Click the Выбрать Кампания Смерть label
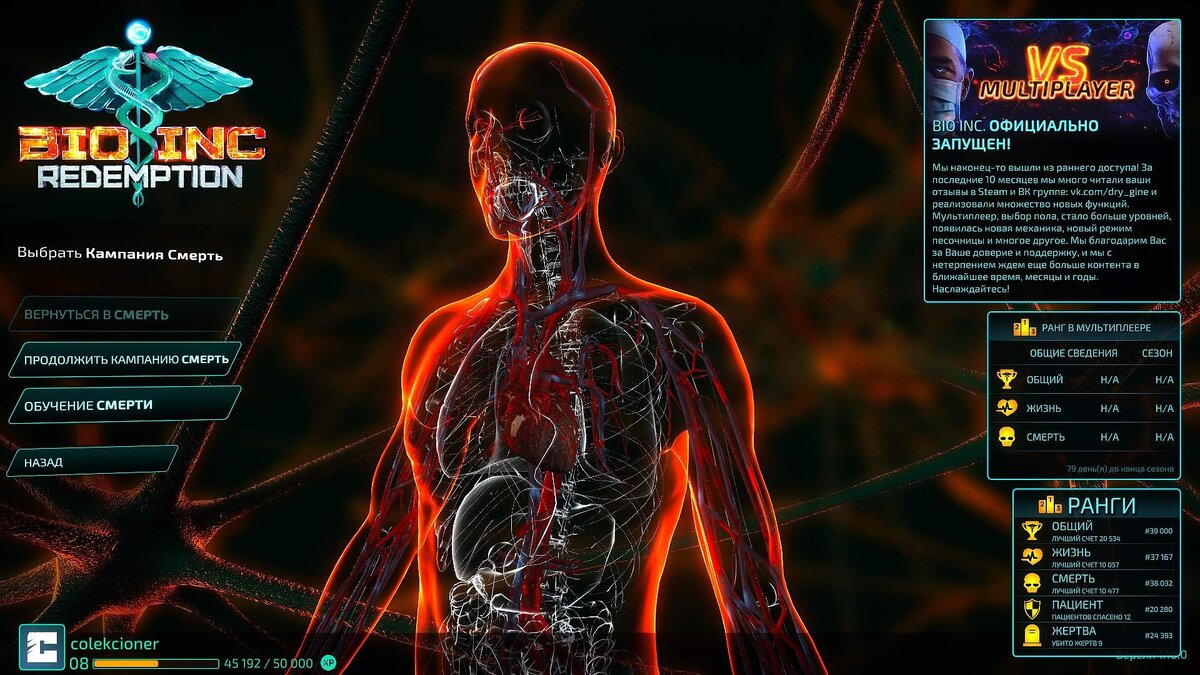Image resolution: width=1200 pixels, height=675 pixels. coord(120,254)
